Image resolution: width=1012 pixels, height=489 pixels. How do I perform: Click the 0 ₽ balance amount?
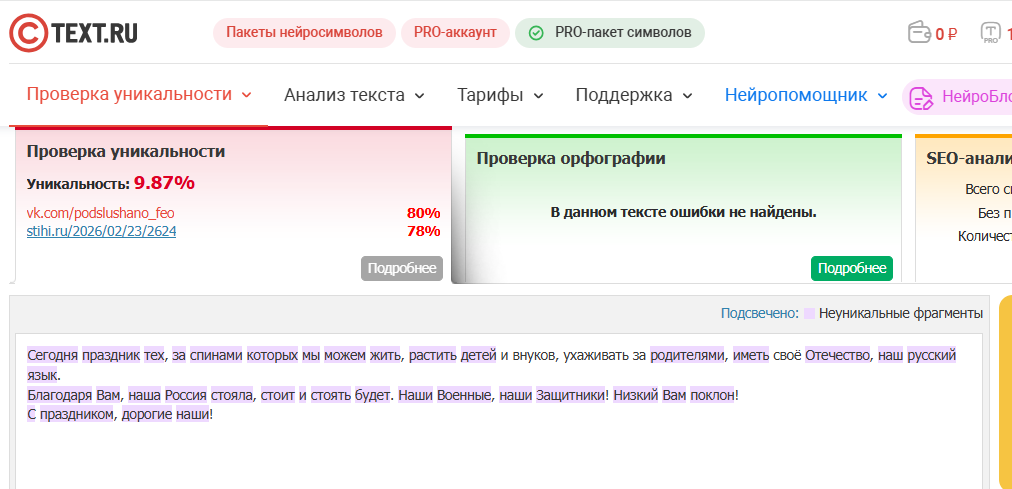946,34
